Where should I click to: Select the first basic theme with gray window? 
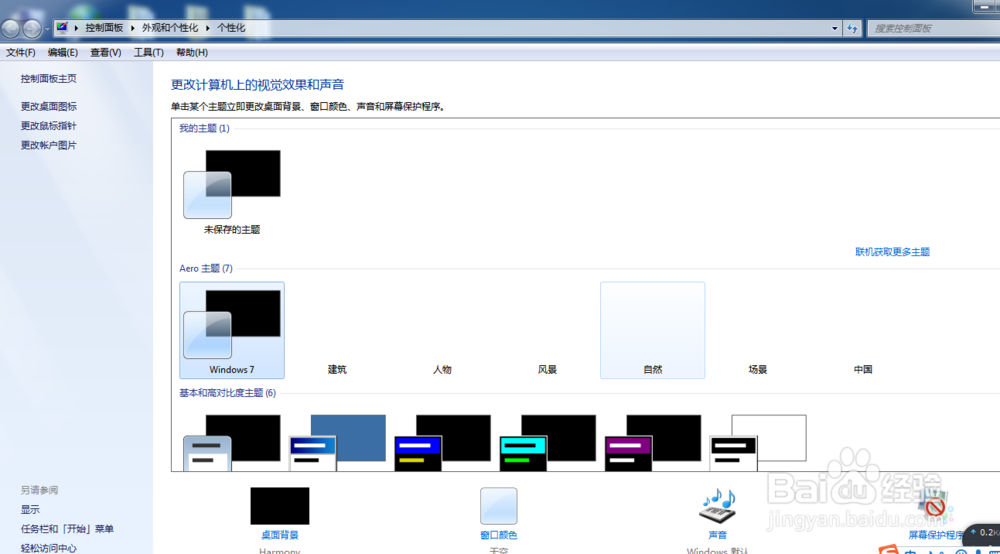[232, 442]
